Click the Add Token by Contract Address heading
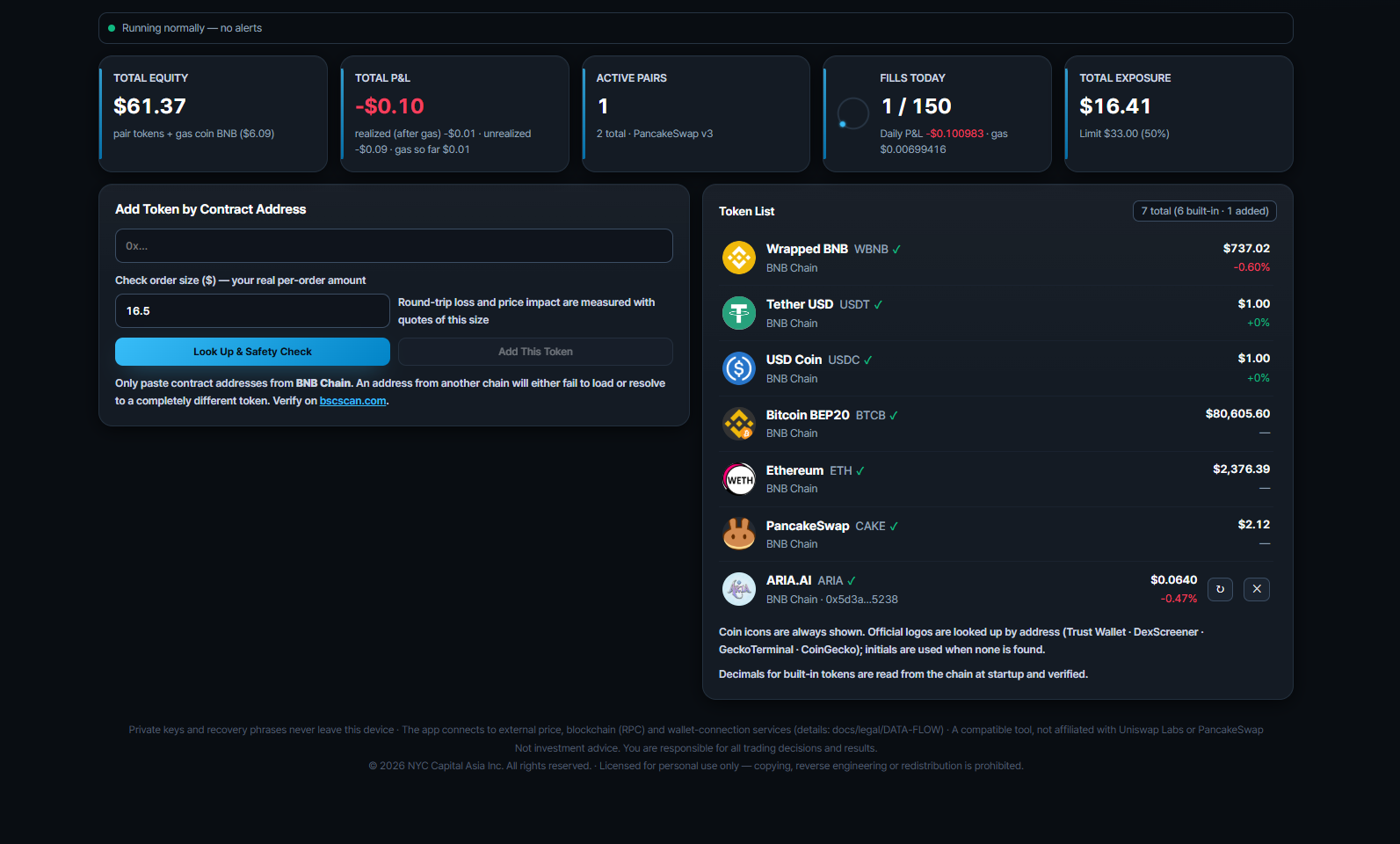The image size is (1400, 844). pyautogui.click(x=211, y=209)
